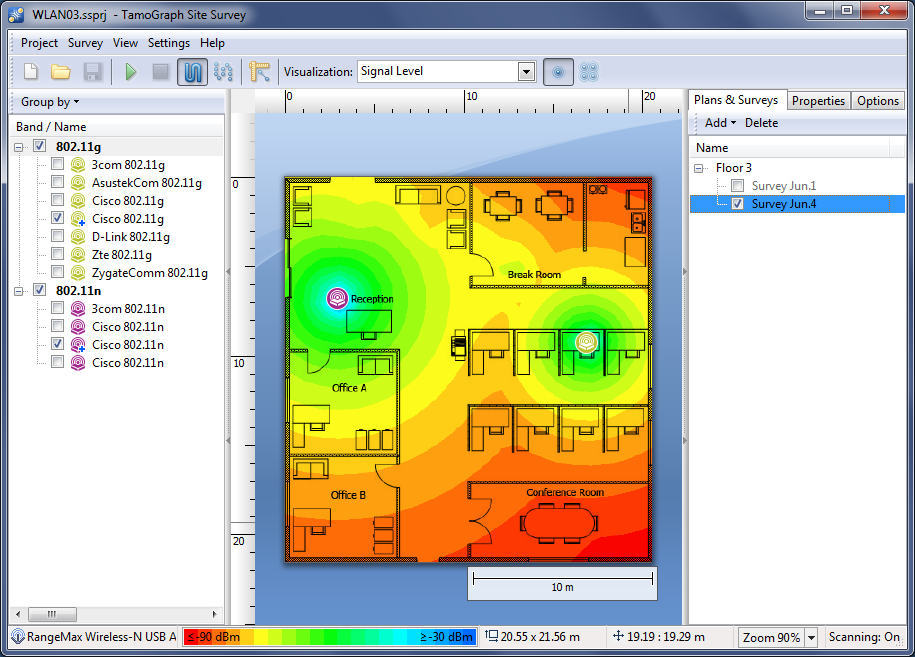The height and width of the screenshot is (657, 915).
Task: Check the ZygateComm 802.11g checkbox
Action: [57, 272]
